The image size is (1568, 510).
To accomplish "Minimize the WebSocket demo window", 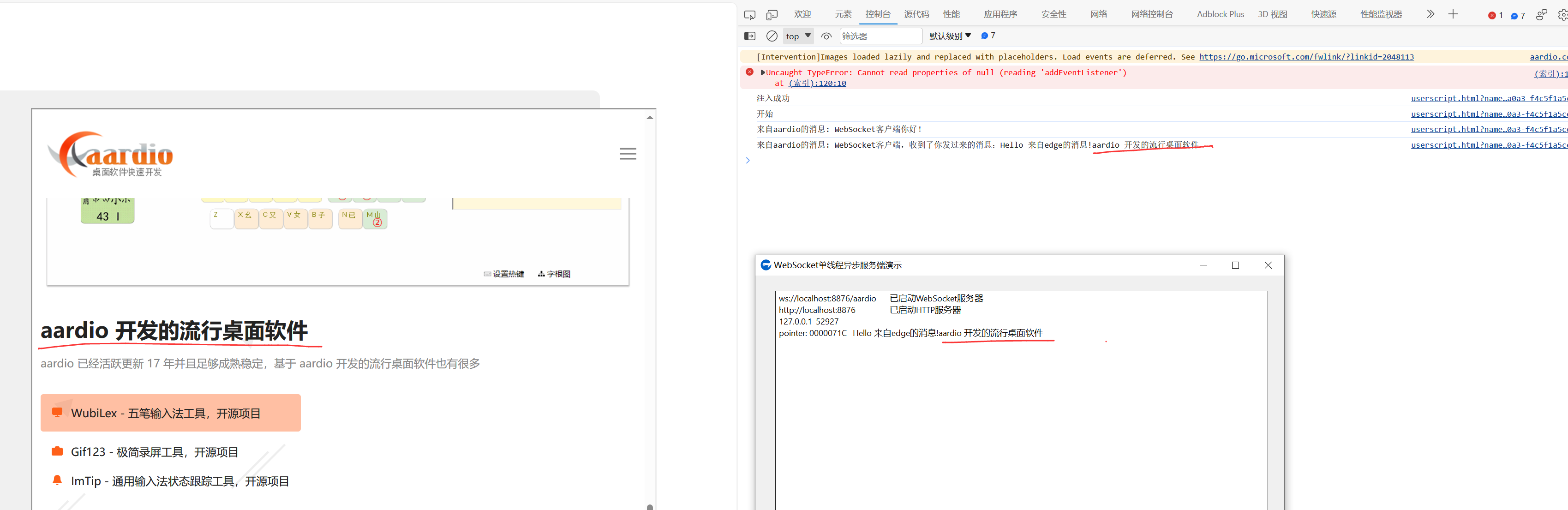I will click(x=1203, y=265).
